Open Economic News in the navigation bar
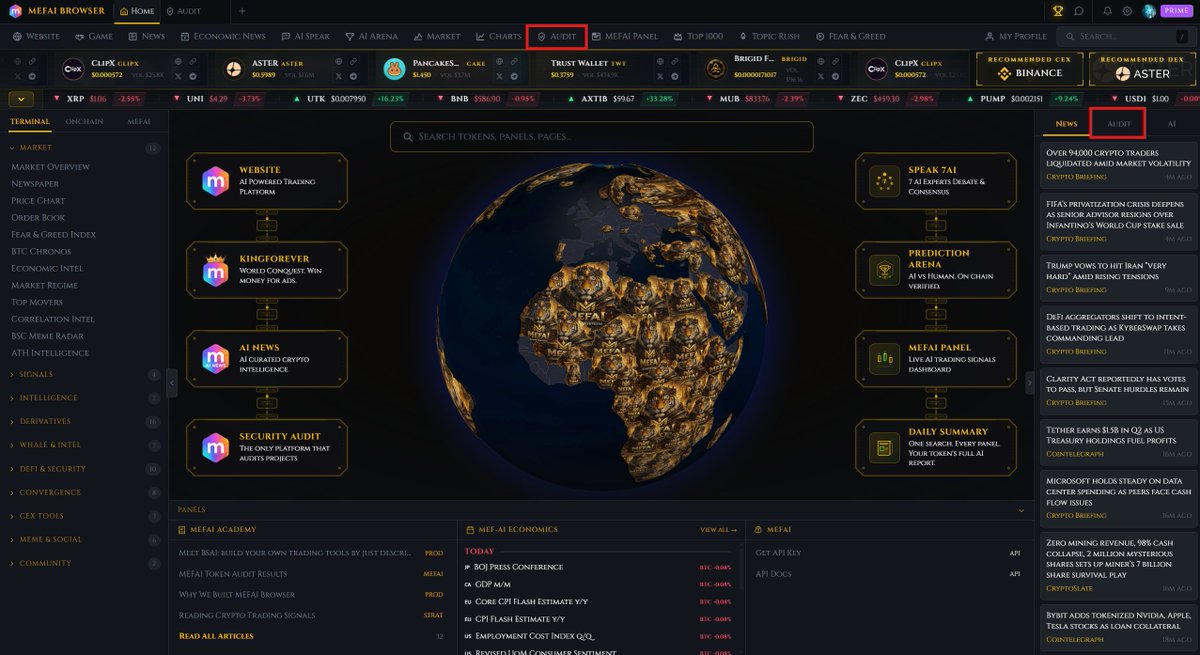Viewport: 1200px width, 655px height. pyautogui.click(x=223, y=36)
